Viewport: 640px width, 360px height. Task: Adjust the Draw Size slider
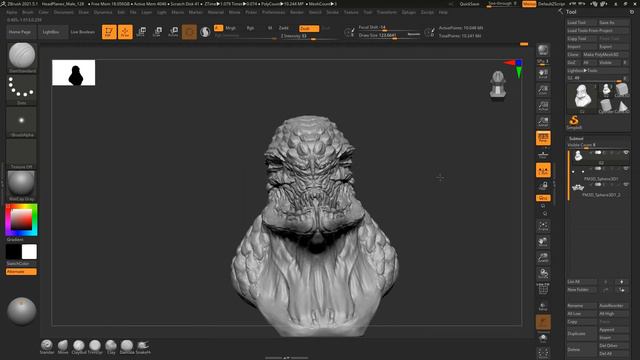point(389,36)
